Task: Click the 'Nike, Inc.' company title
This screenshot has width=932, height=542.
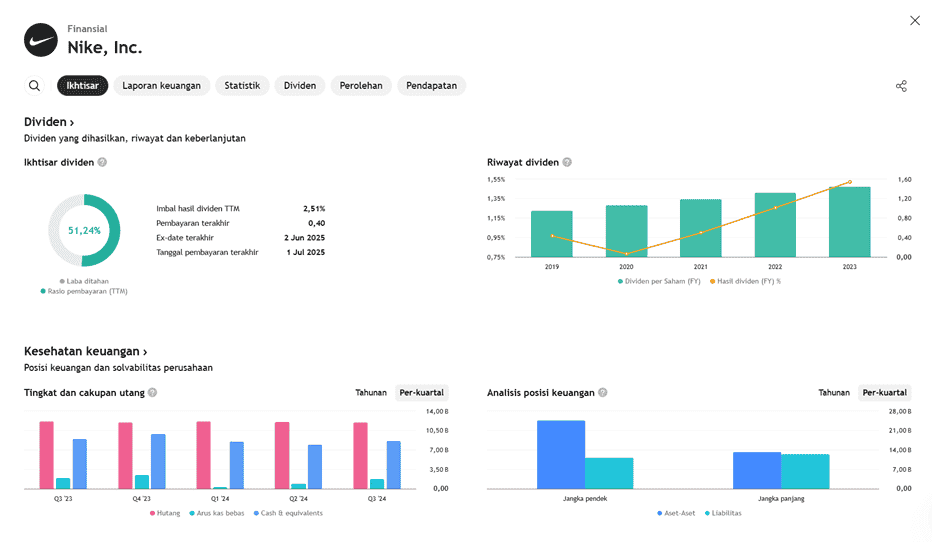Action: [x=105, y=48]
